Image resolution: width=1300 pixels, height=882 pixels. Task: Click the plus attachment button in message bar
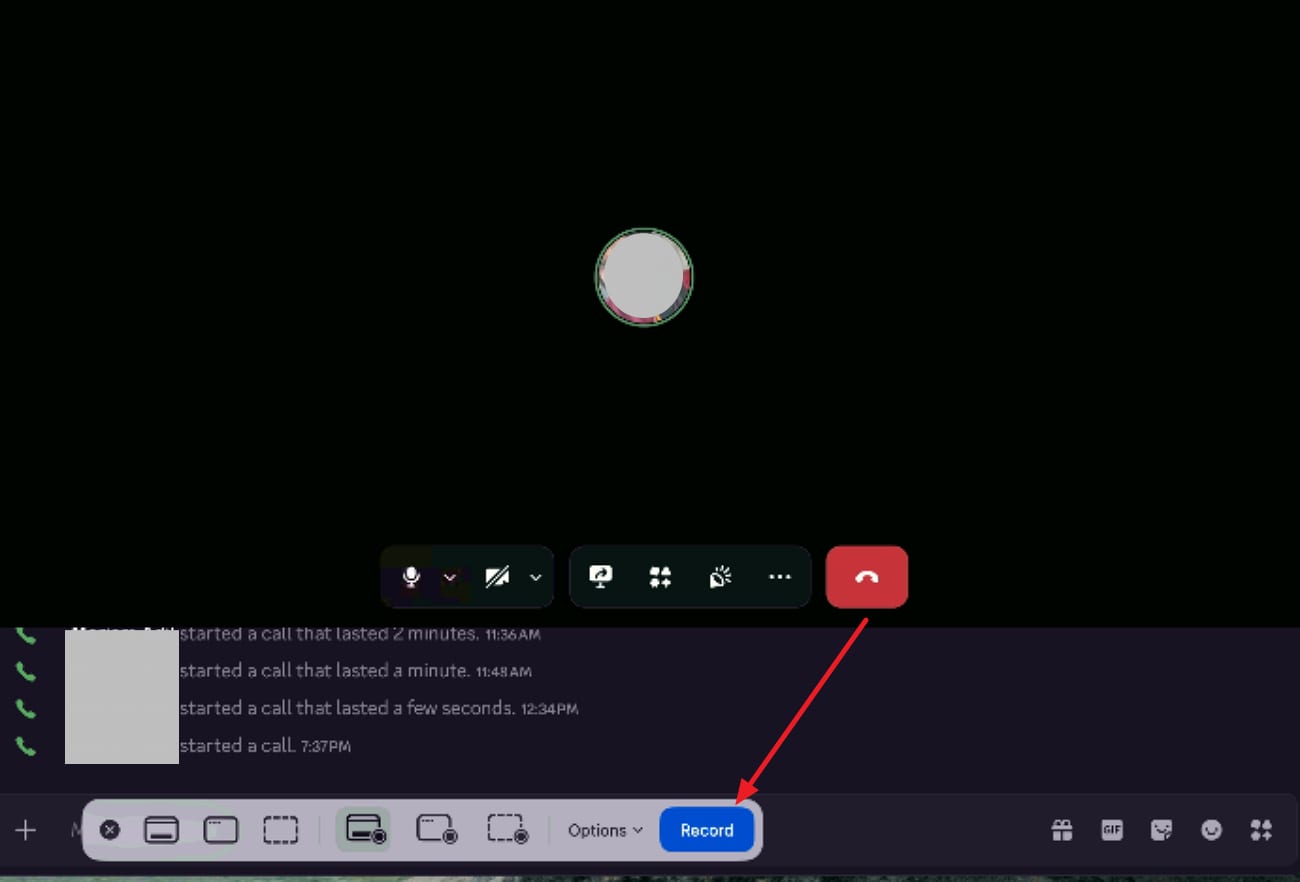[x=26, y=830]
